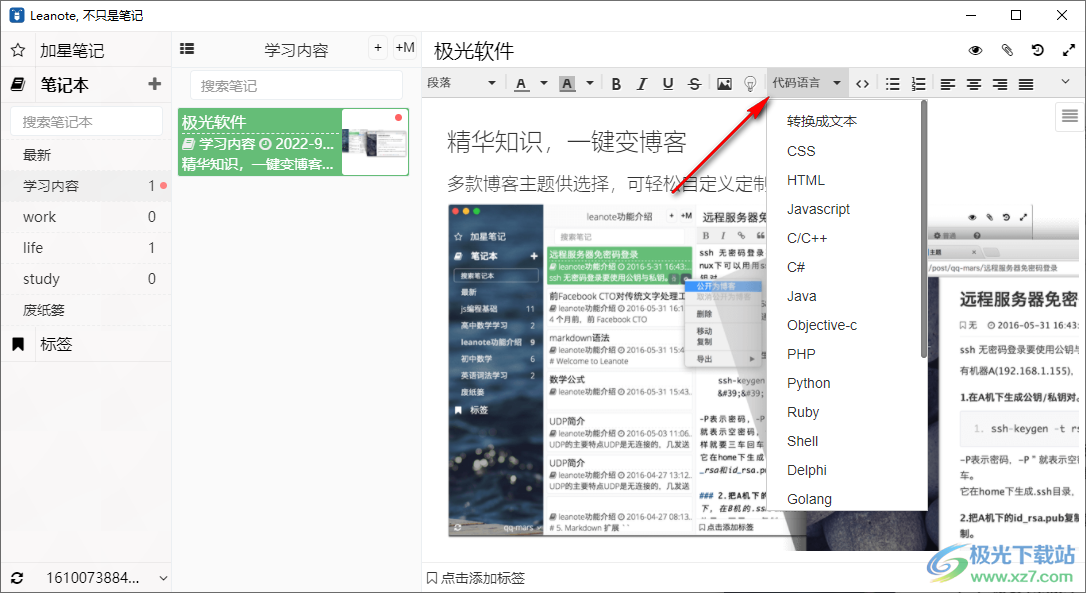Screen dimensions: 1086x593
Task: Choose Delphi as the code language
Action: coord(807,471)
